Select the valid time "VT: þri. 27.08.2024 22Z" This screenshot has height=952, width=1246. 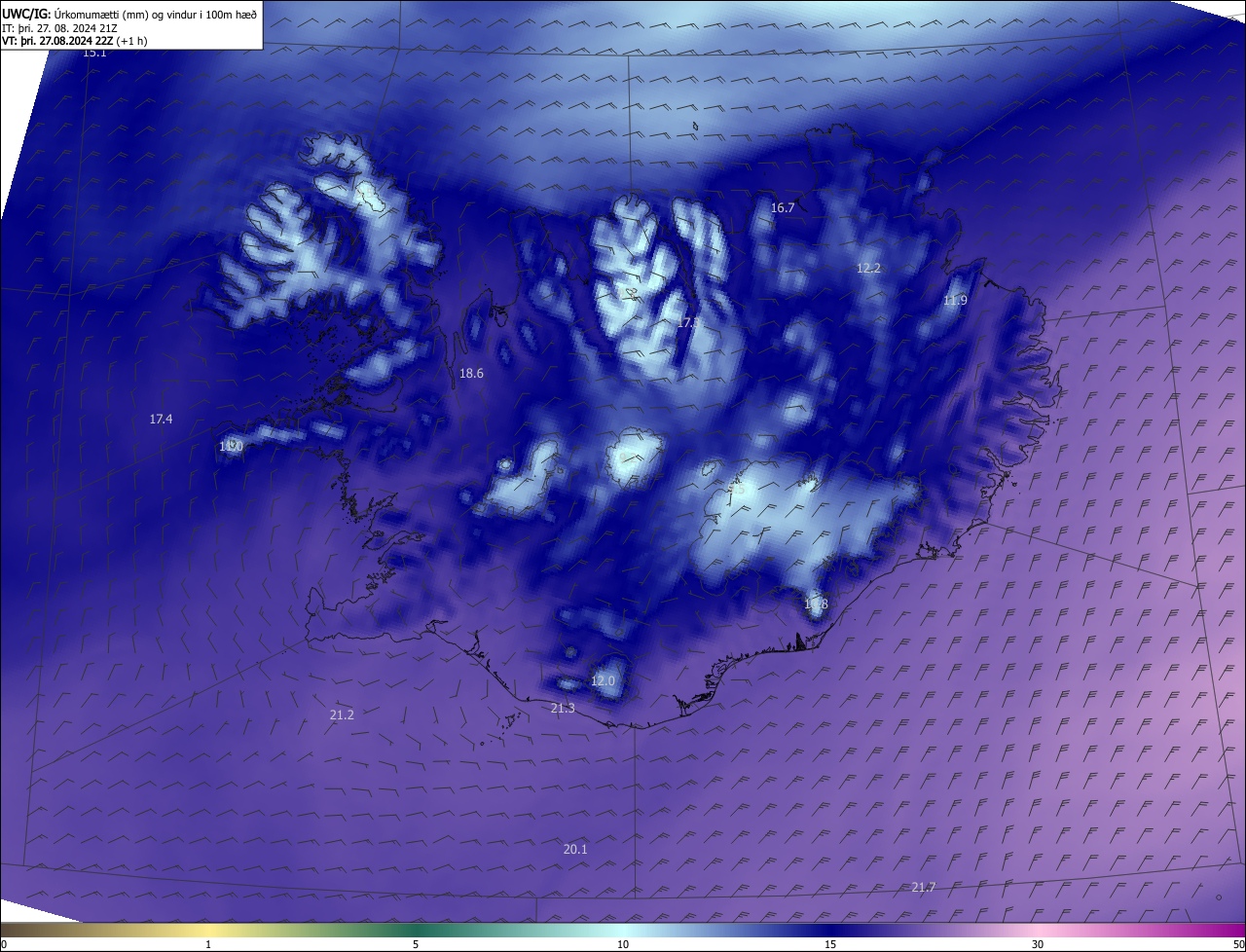point(58,41)
